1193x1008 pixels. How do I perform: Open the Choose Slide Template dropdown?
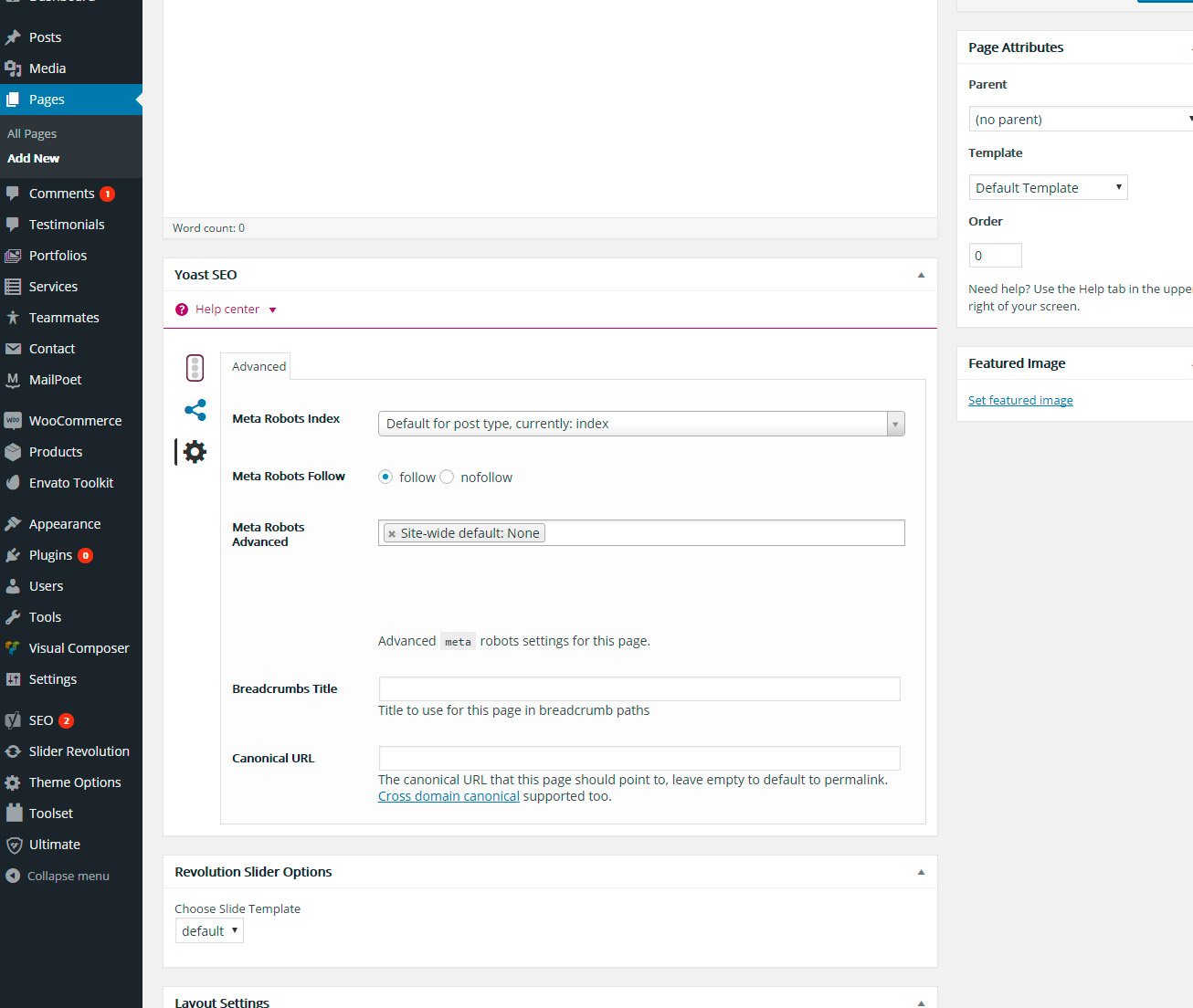[x=209, y=931]
